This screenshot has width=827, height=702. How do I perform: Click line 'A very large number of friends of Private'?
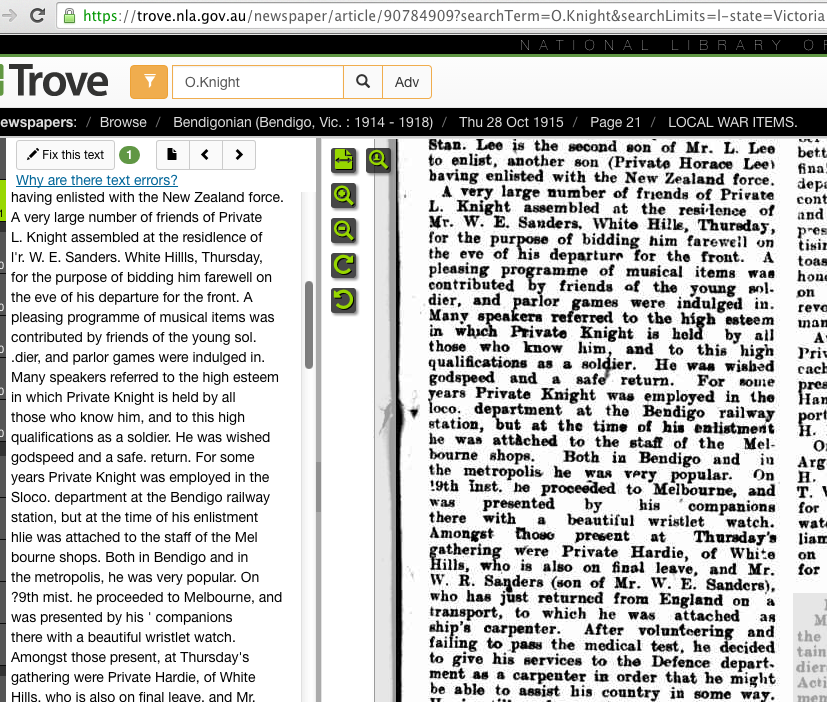(137, 217)
